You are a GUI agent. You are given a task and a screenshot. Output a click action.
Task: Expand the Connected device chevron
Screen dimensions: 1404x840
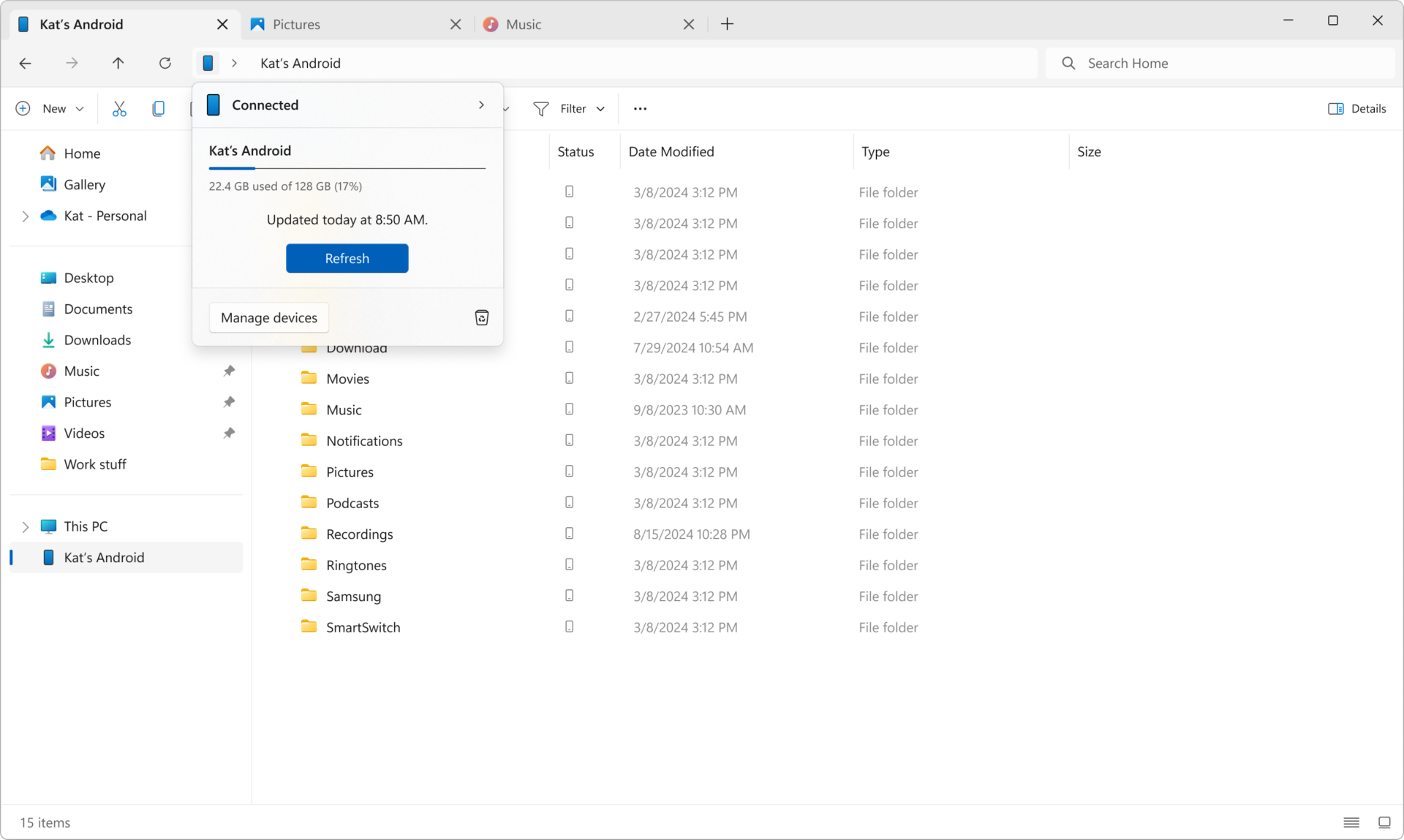point(481,105)
